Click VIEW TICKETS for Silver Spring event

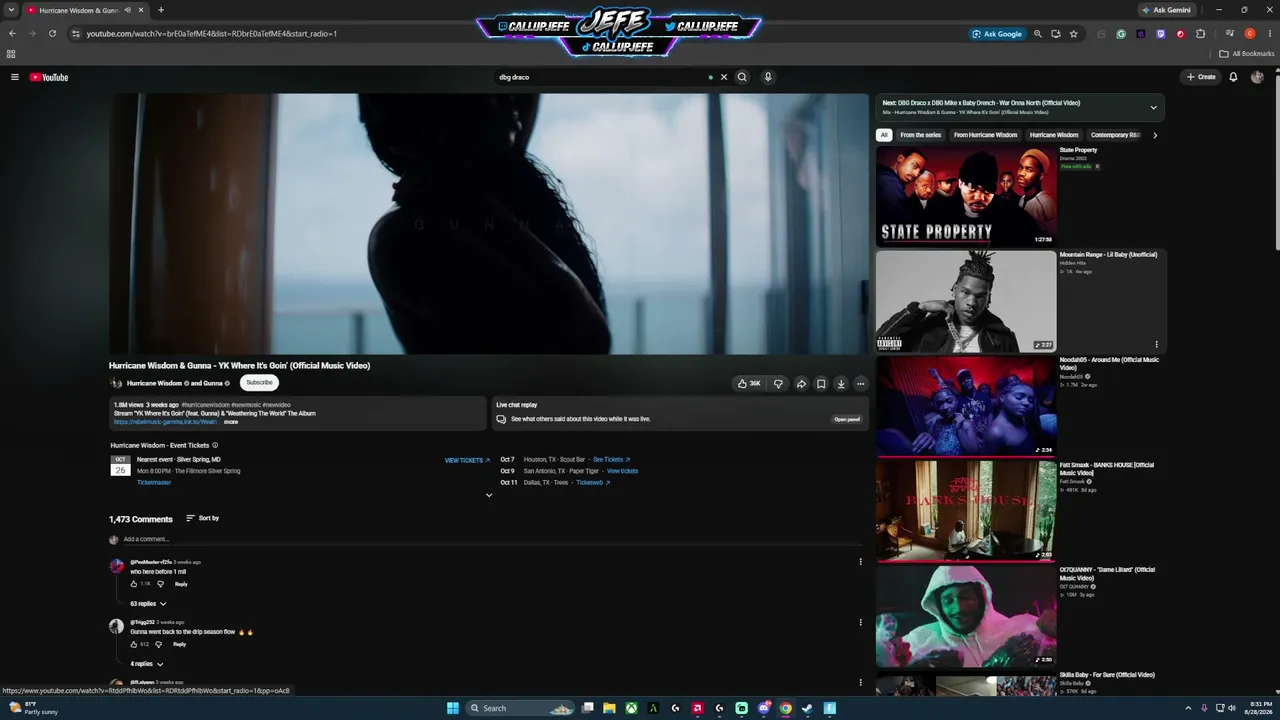pos(467,460)
